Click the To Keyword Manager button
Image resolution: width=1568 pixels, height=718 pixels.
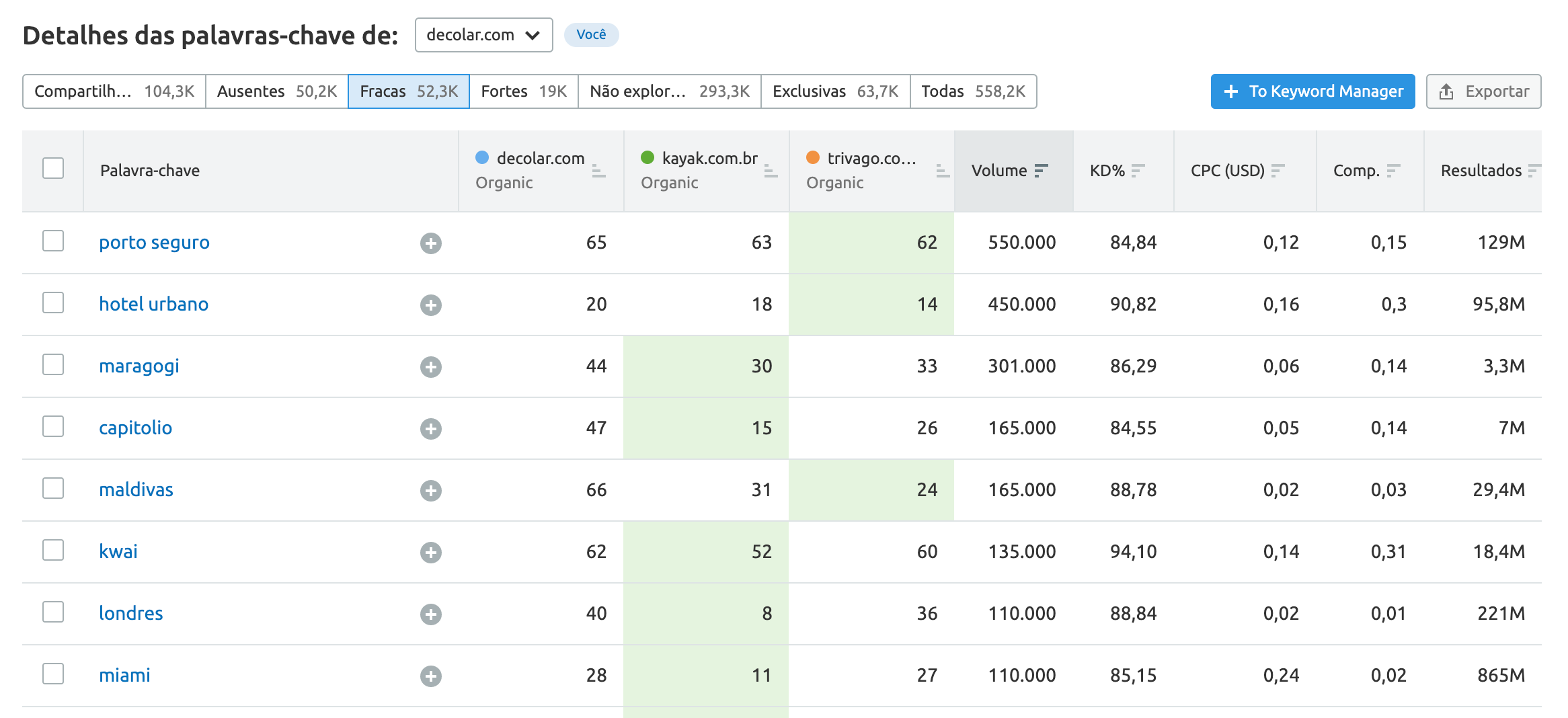1313,91
